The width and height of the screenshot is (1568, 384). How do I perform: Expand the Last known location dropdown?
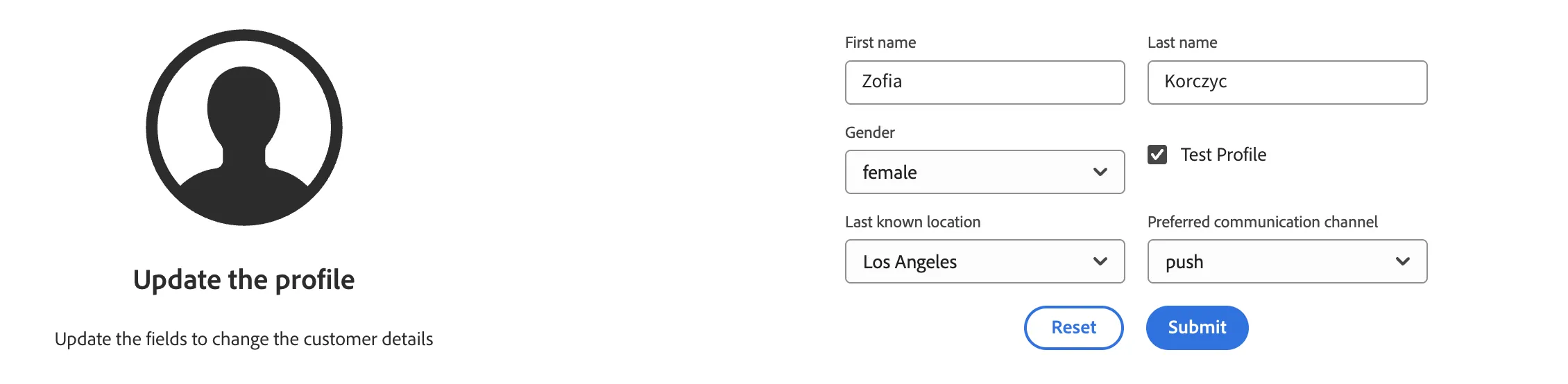coord(985,261)
